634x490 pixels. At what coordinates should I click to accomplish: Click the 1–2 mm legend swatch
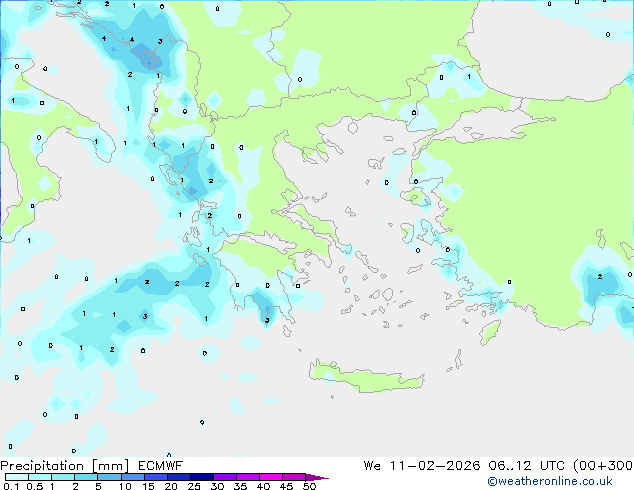click(63, 477)
